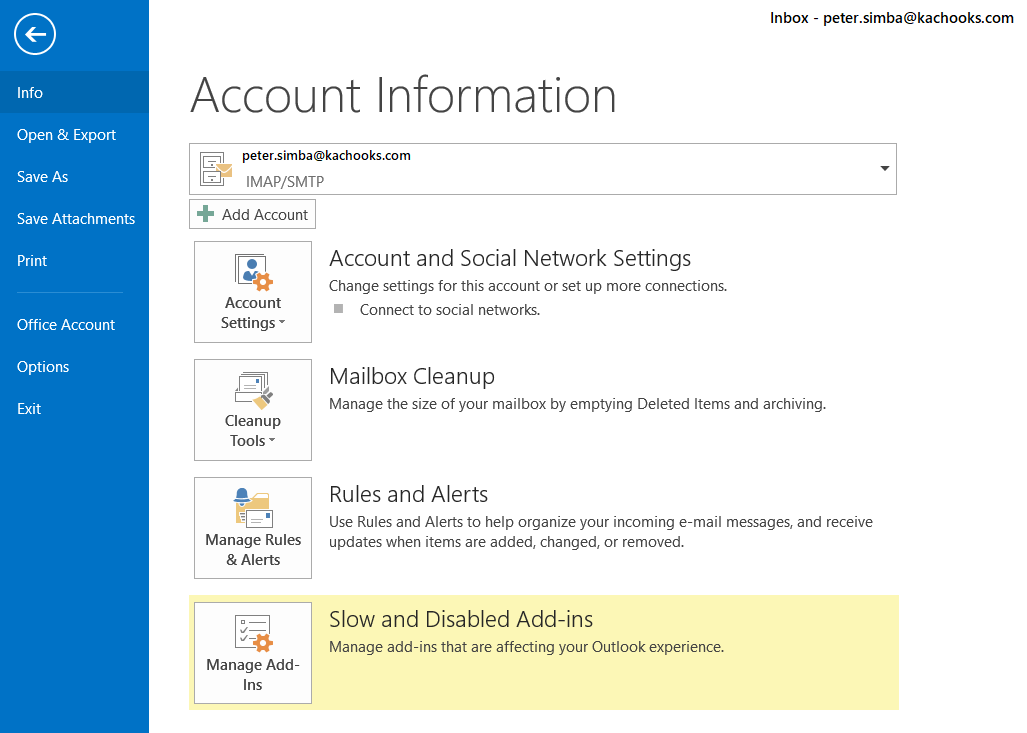Viewport: 1027px width, 733px height.
Task: Click 'Manage add-ins that are affecting' description
Action: (527, 647)
